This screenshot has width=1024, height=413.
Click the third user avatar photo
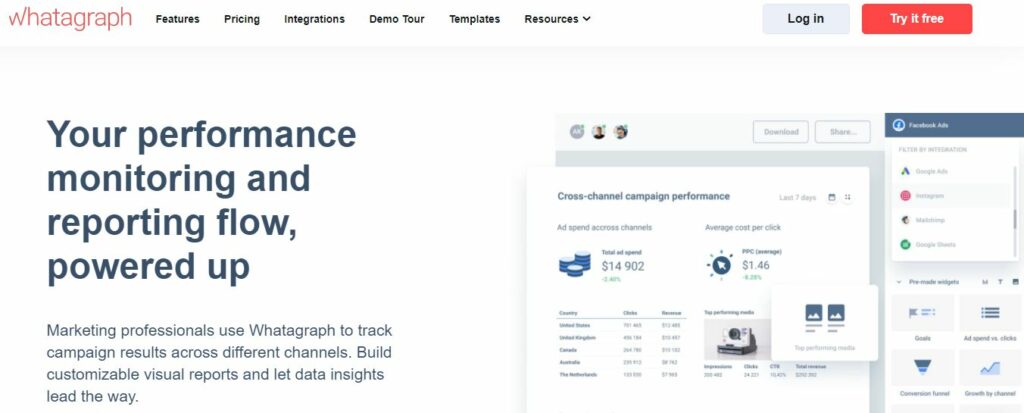pyautogui.click(x=620, y=131)
